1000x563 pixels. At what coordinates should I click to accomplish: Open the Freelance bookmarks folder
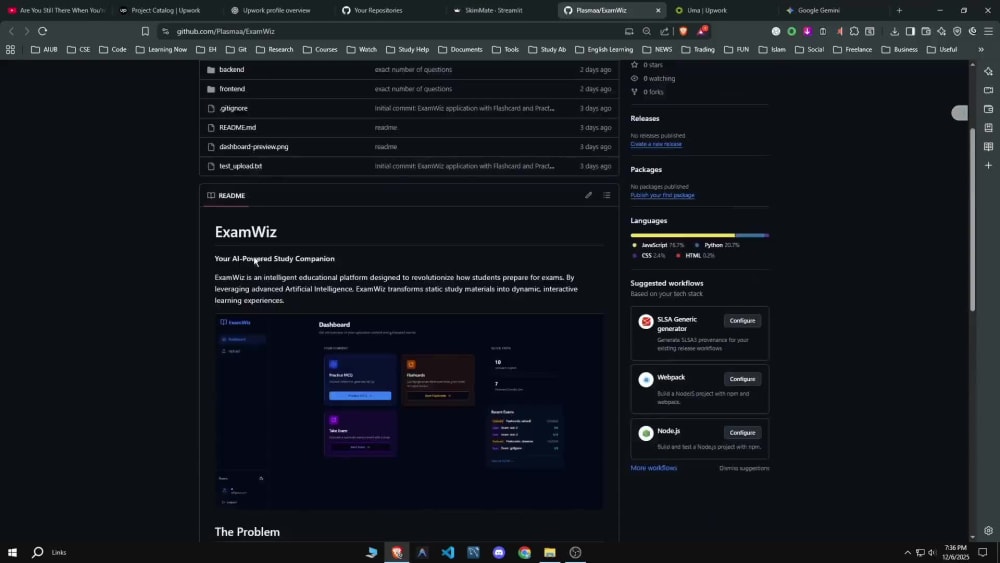pos(852,50)
